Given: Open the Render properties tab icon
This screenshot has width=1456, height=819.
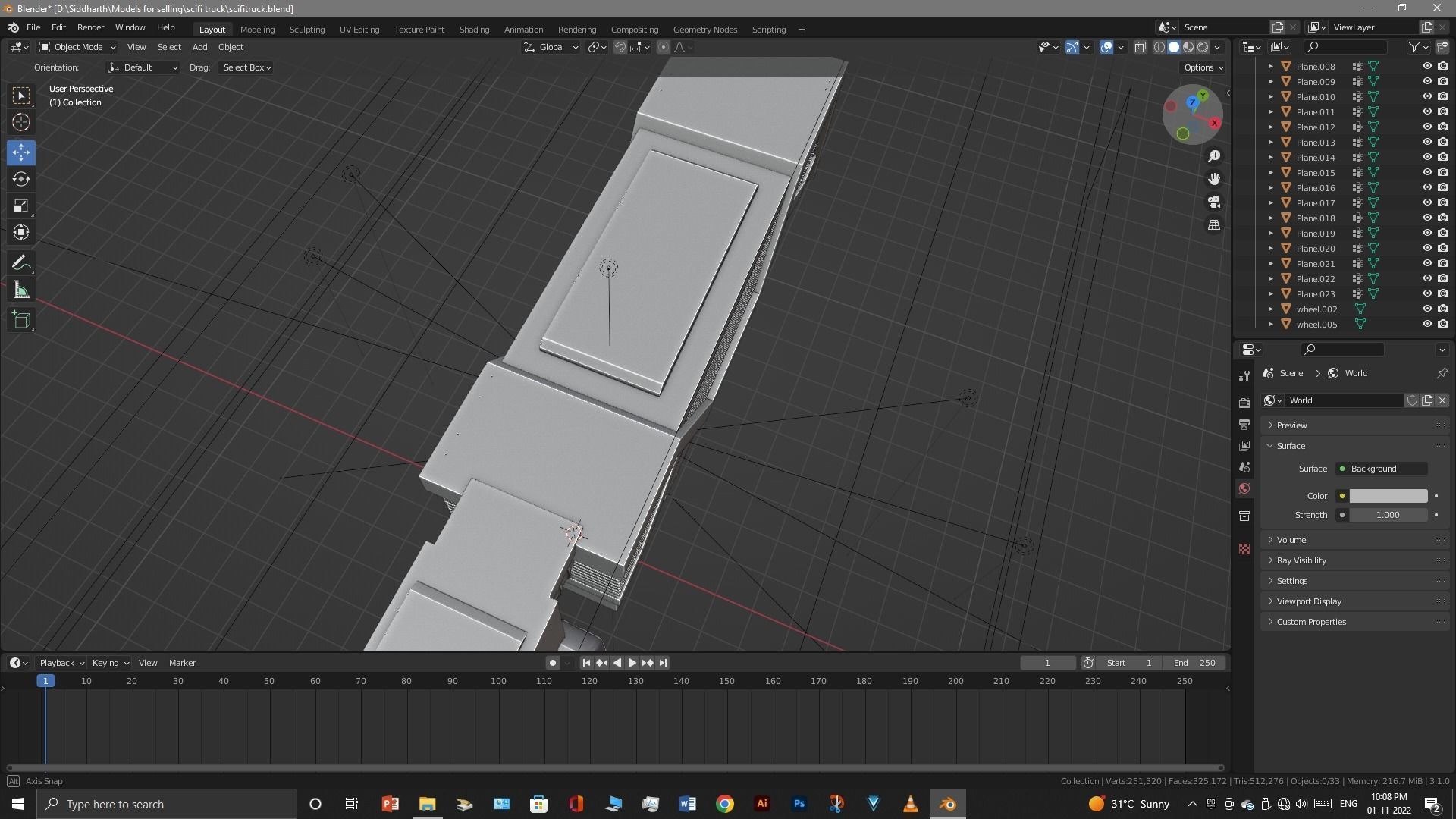Looking at the screenshot, I should coord(1244,403).
